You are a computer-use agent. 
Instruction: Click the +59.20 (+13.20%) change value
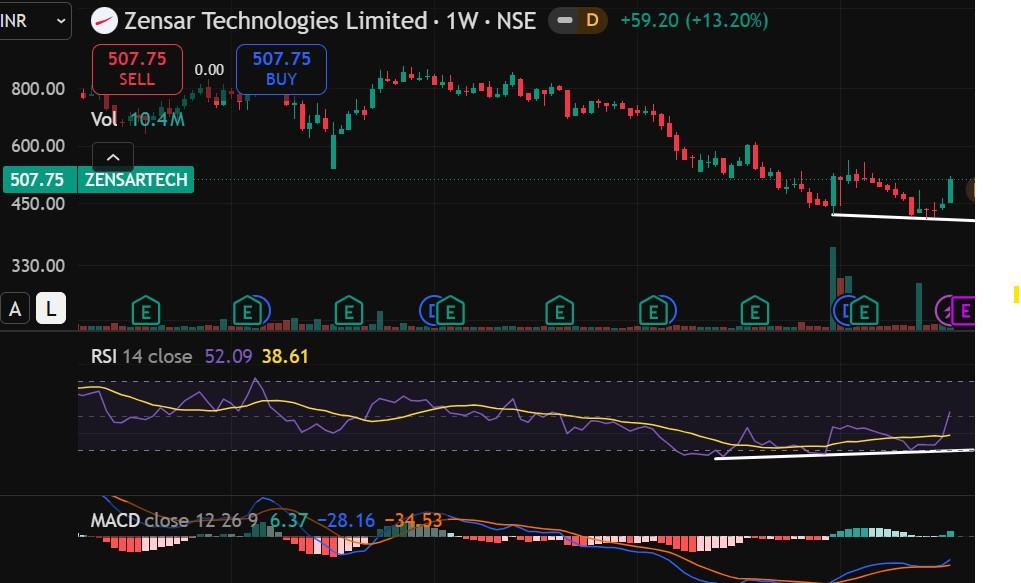click(694, 21)
